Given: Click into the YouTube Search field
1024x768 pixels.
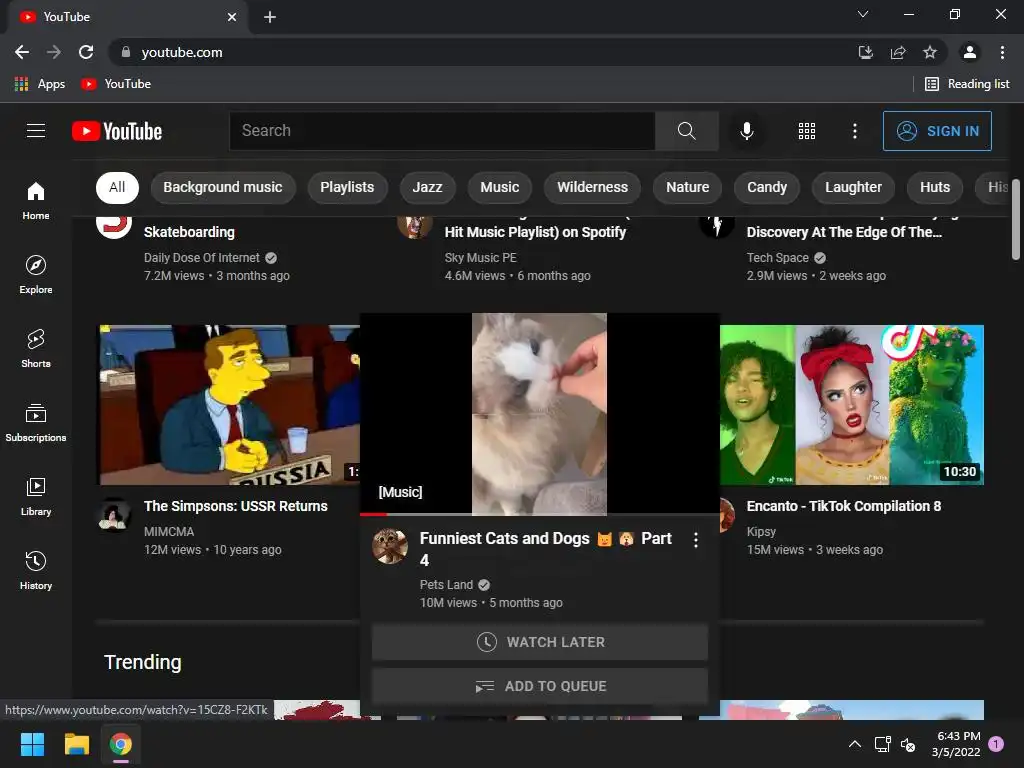Looking at the screenshot, I should (x=442, y=131).
